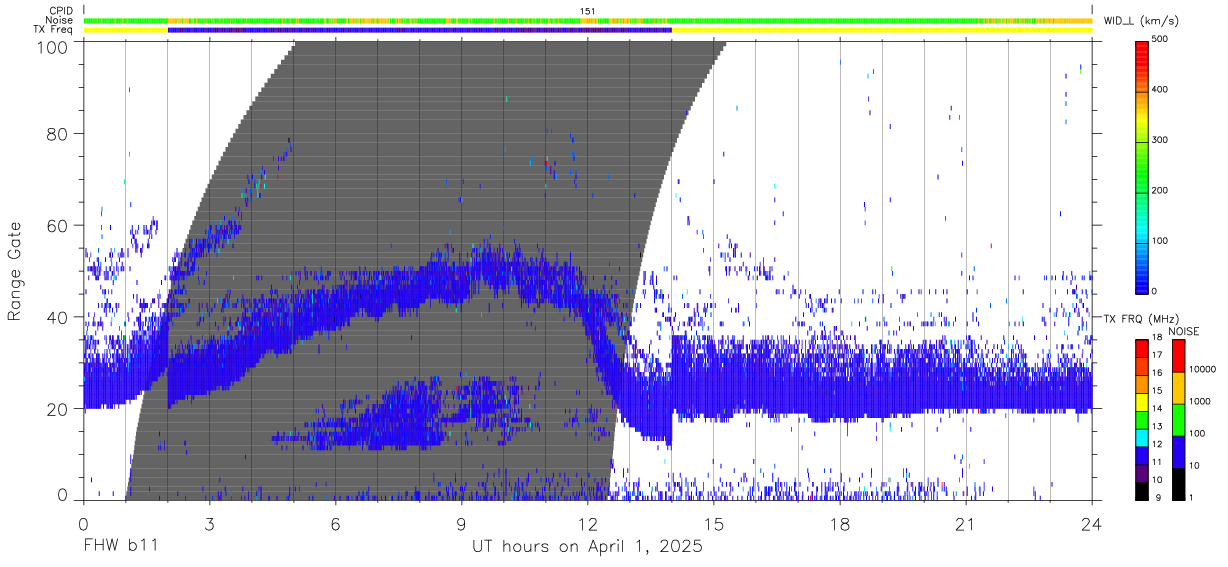The image size is (1228, 567).
Task: Click the WID⊥ (km/s) colorbar title
Action: (1143, 21)
